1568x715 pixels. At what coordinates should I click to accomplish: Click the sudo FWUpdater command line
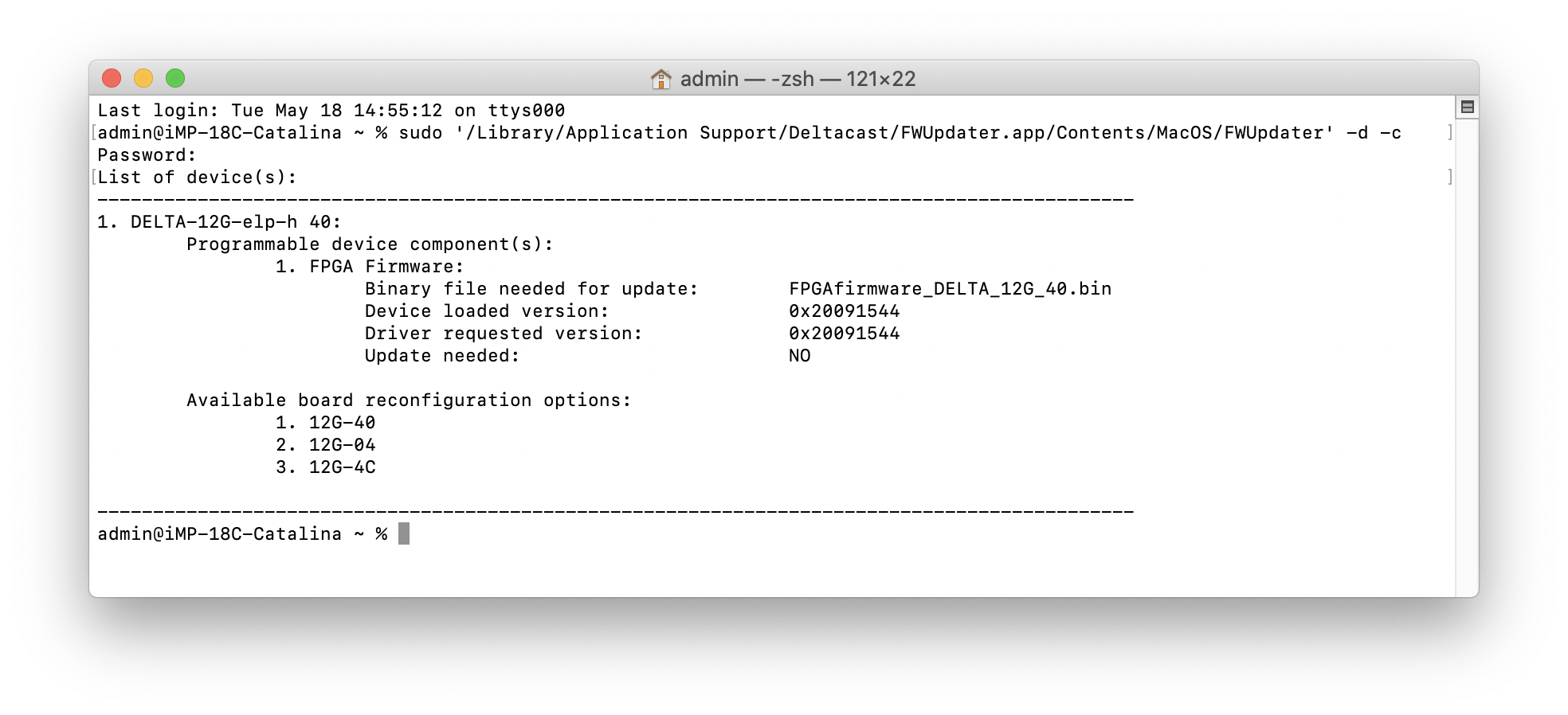[750, 133]
